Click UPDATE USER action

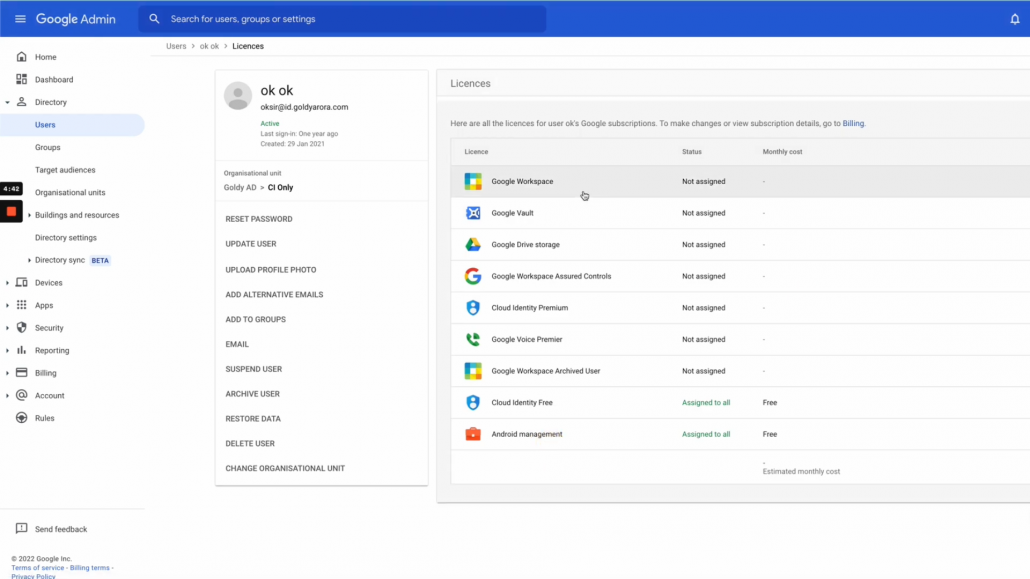tap(251, 244)
